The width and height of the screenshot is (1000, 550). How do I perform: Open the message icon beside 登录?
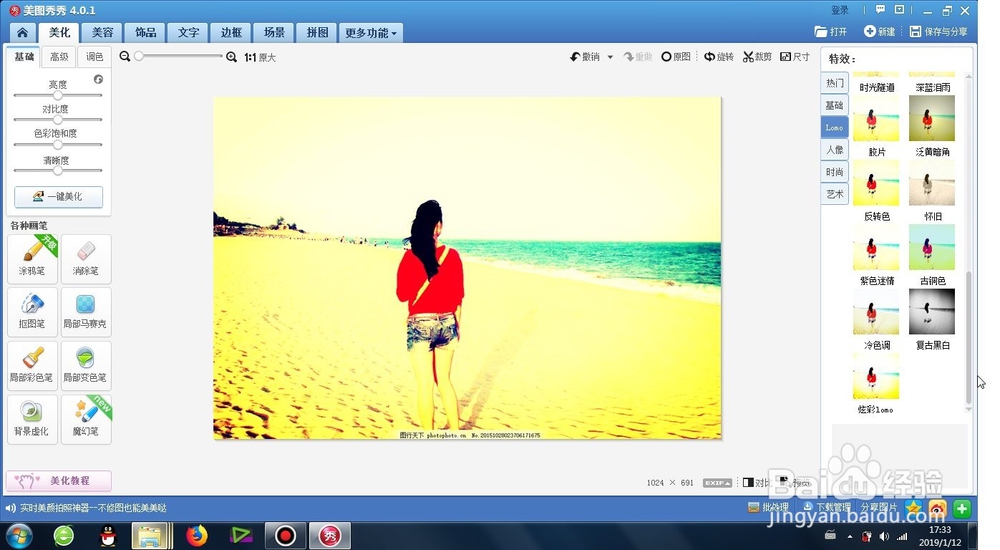point(880,10)
